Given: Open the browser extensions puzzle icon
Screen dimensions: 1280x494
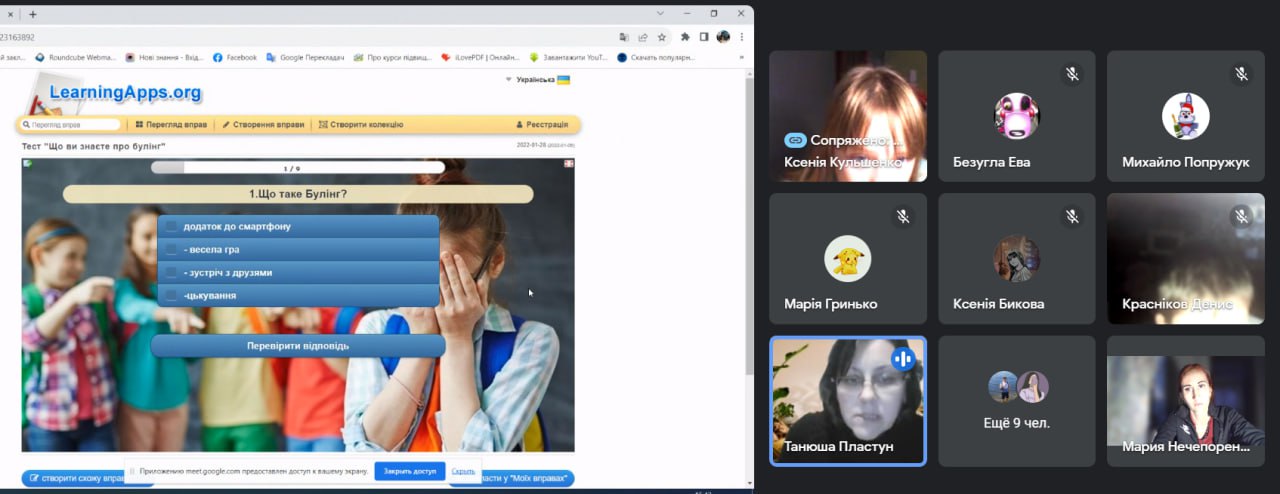Looking at the screenshot, I should pyautogui.click(x=685, y=37).
